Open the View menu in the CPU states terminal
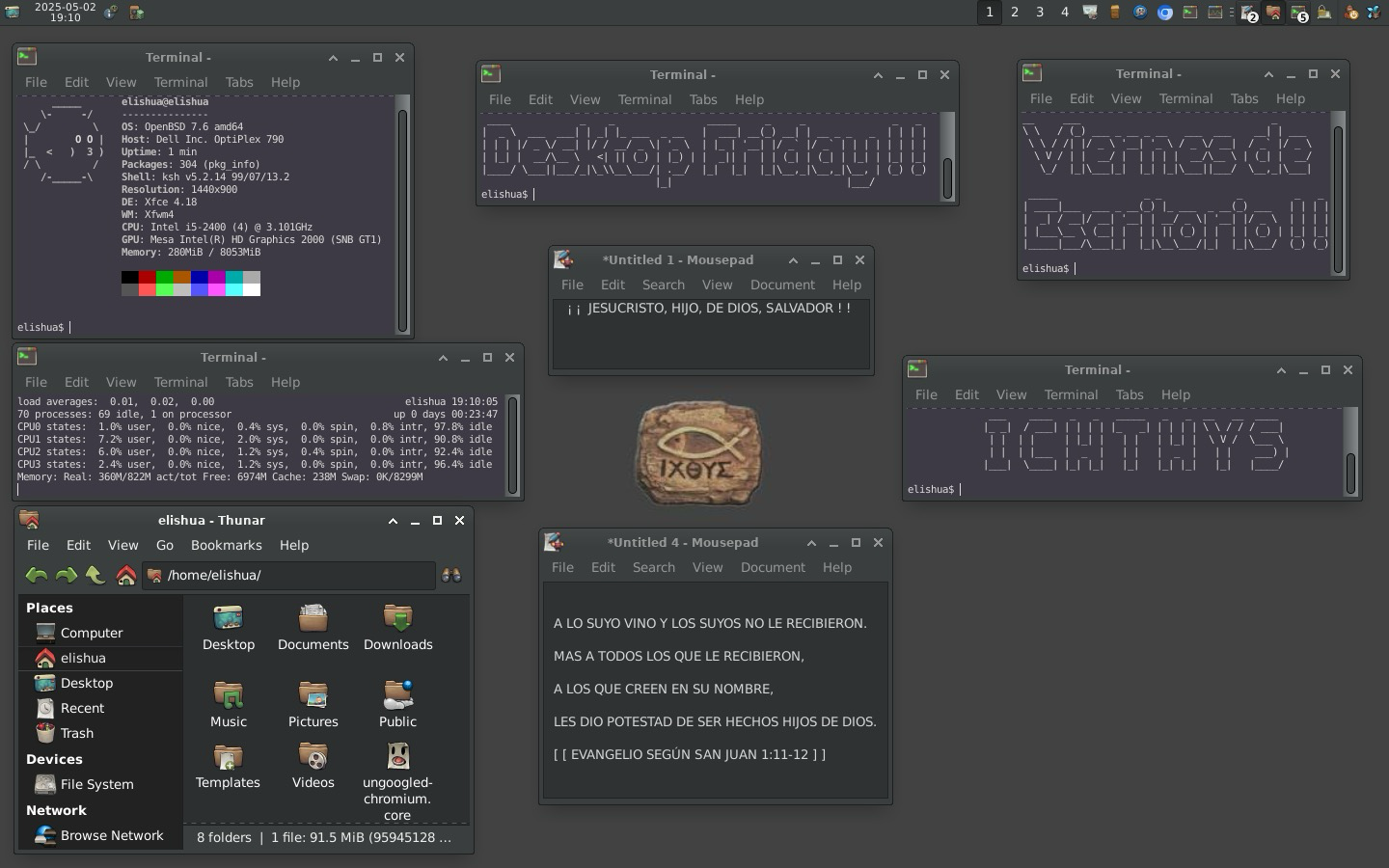The width and height of the screenshot is (1389, 868). pyautogui.click(x=121, y=382)
